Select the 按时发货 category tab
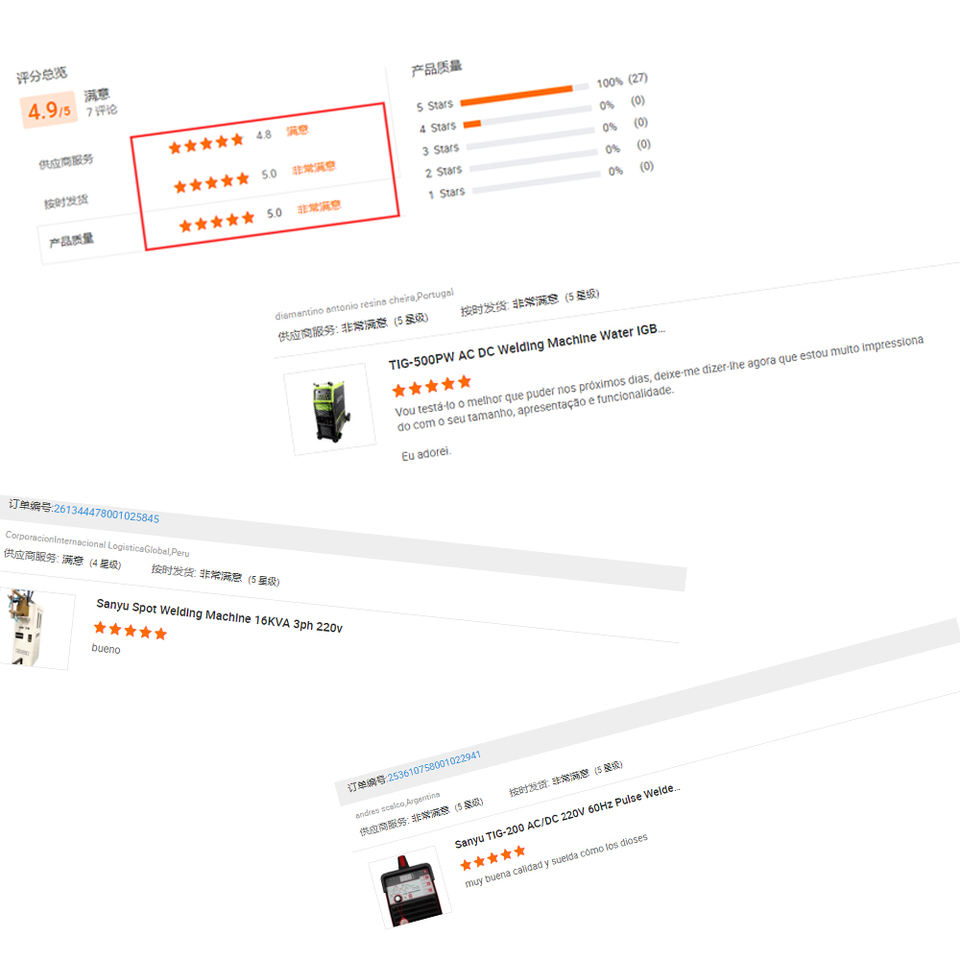The height and width of the screenshot is (960, 960). coord(66,201)
